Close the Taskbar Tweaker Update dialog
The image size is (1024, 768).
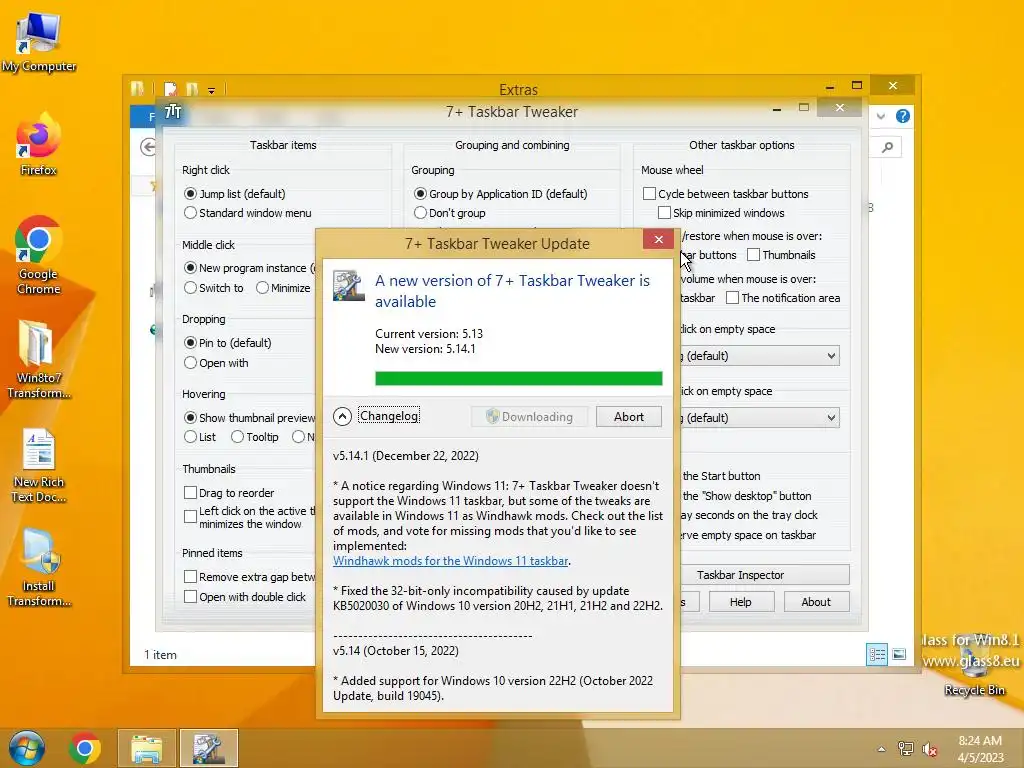658,240
